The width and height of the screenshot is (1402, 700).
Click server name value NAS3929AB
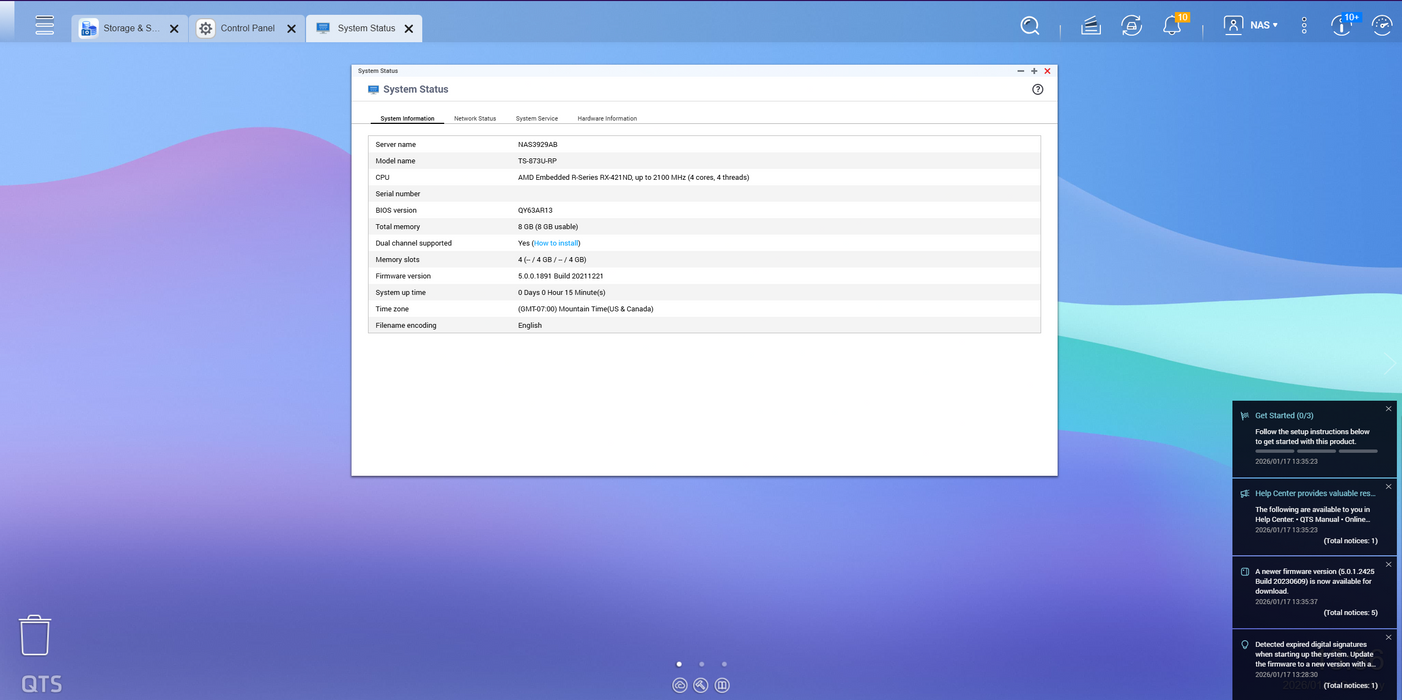pyautogui.click(x=538, y=144)
